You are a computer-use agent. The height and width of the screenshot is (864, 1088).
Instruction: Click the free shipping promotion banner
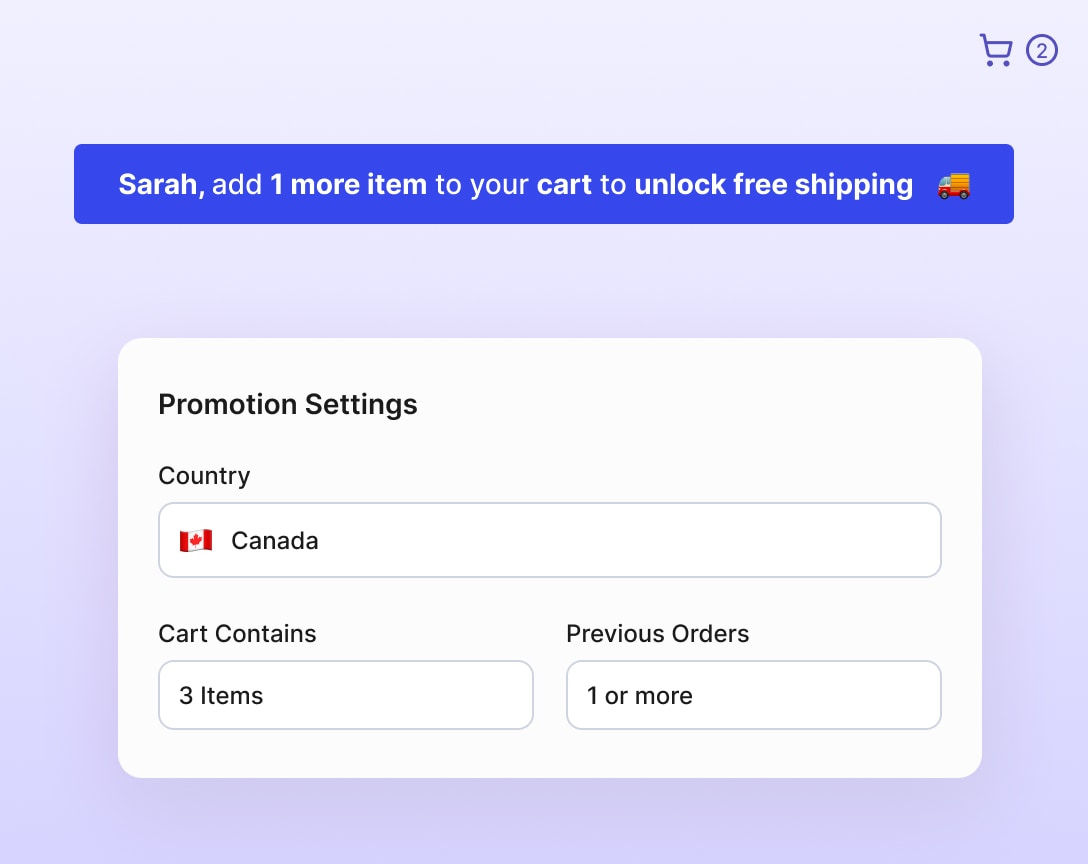[x=544, y=184]
